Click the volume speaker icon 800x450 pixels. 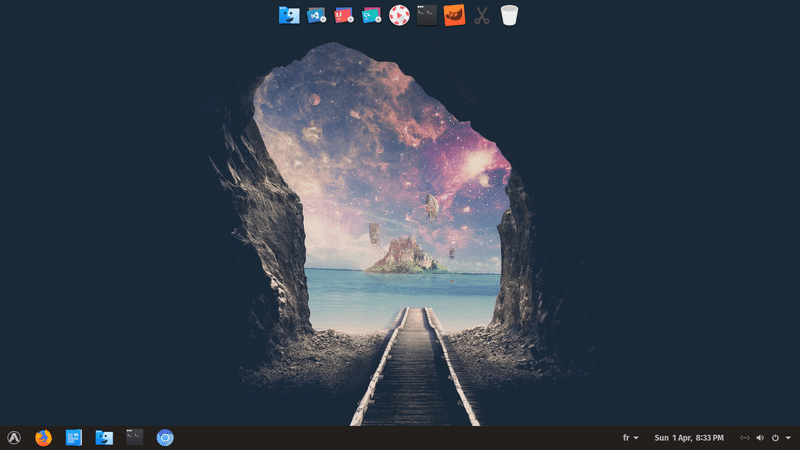(x=760, y=438)
